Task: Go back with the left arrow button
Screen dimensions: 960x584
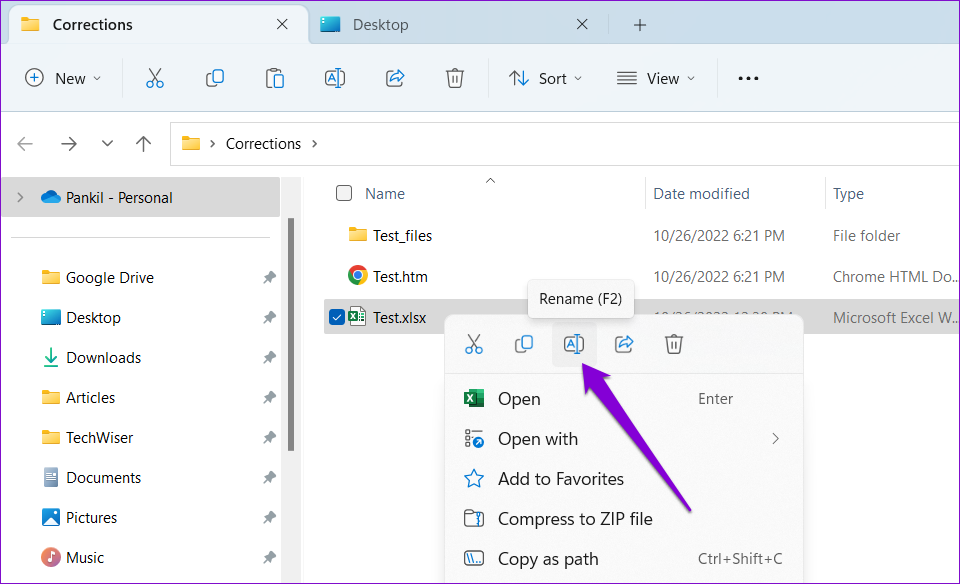Action: 25,144
